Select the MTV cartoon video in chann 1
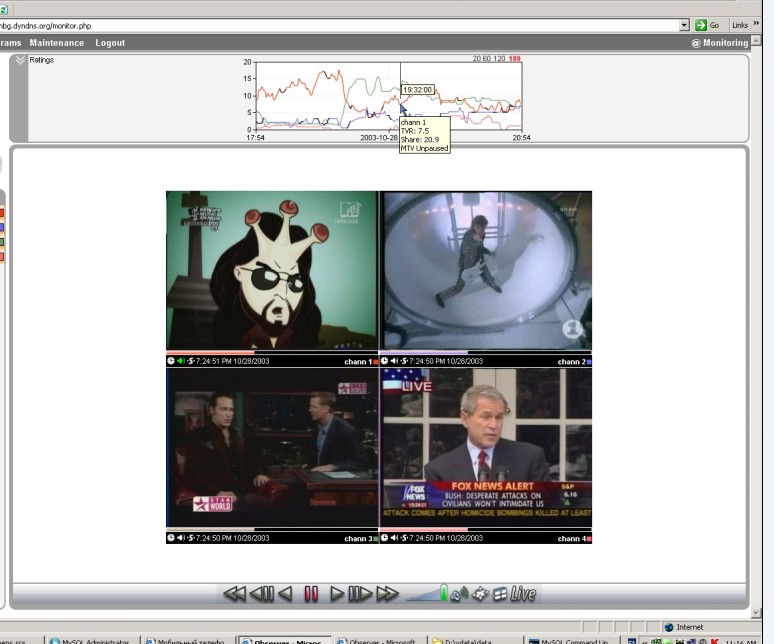 (x=272, y=270)
